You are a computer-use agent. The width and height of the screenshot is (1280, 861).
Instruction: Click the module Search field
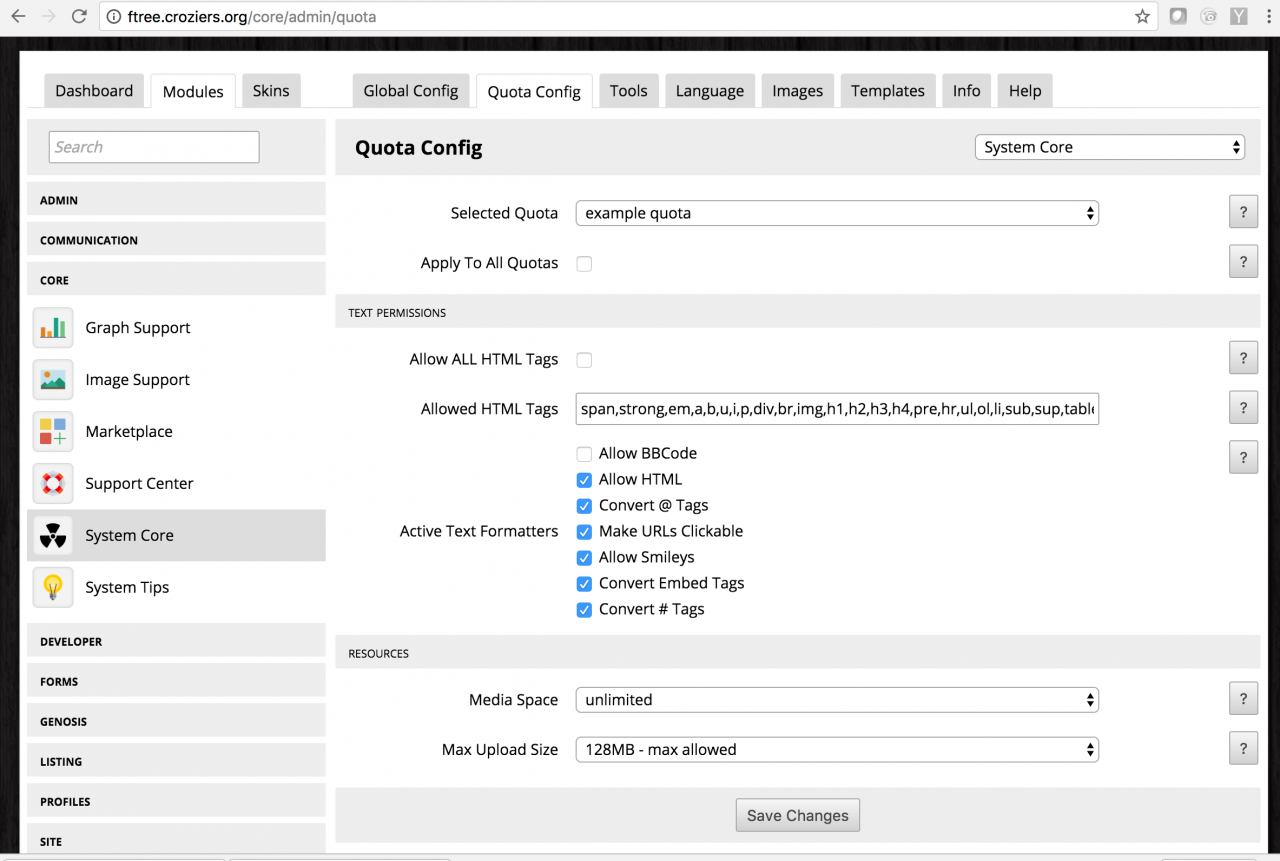coord(154,147)
